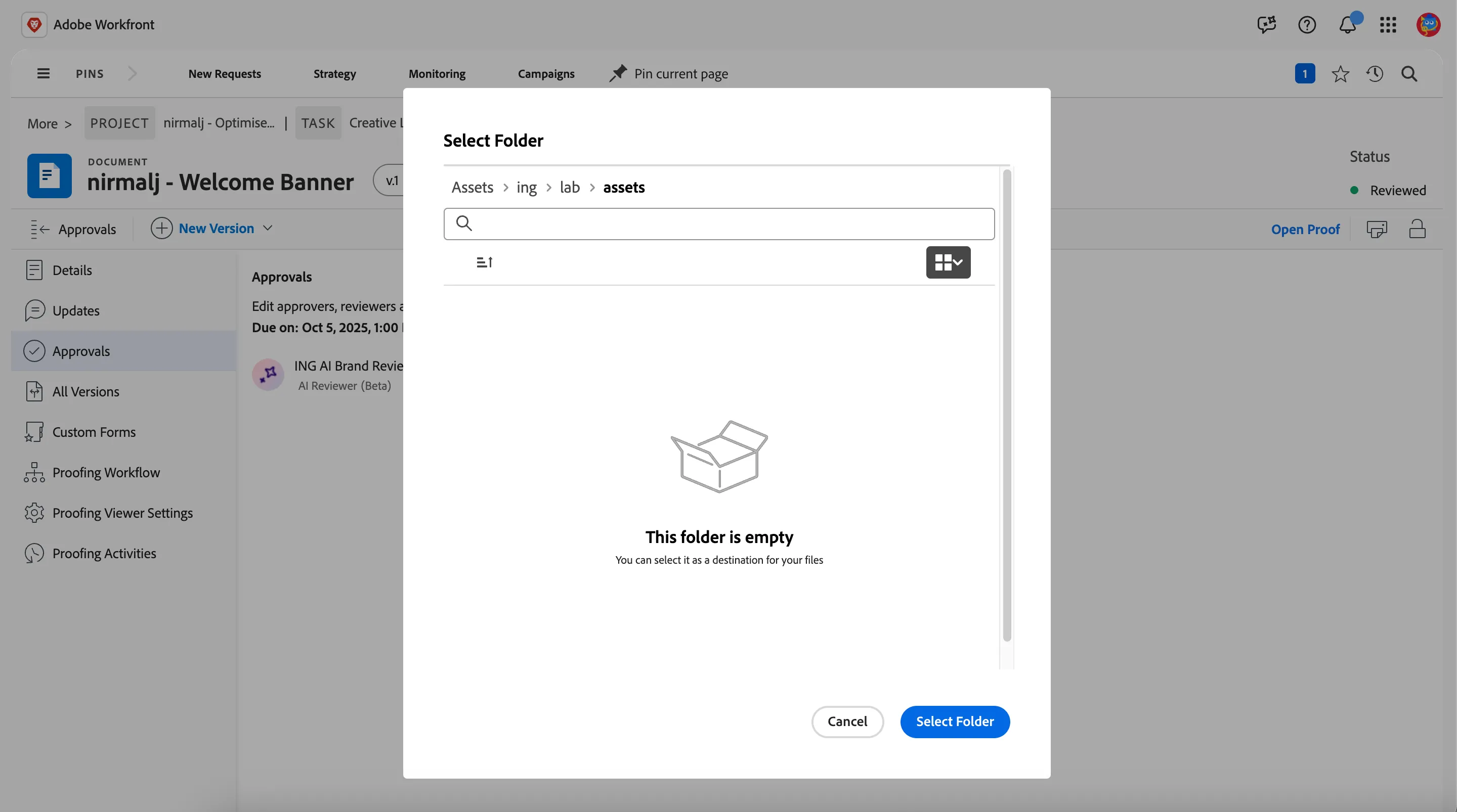1457x812 pixels.
Task: Toggle sort order in Select Folder dialog
Action: (x=484, y=262)
